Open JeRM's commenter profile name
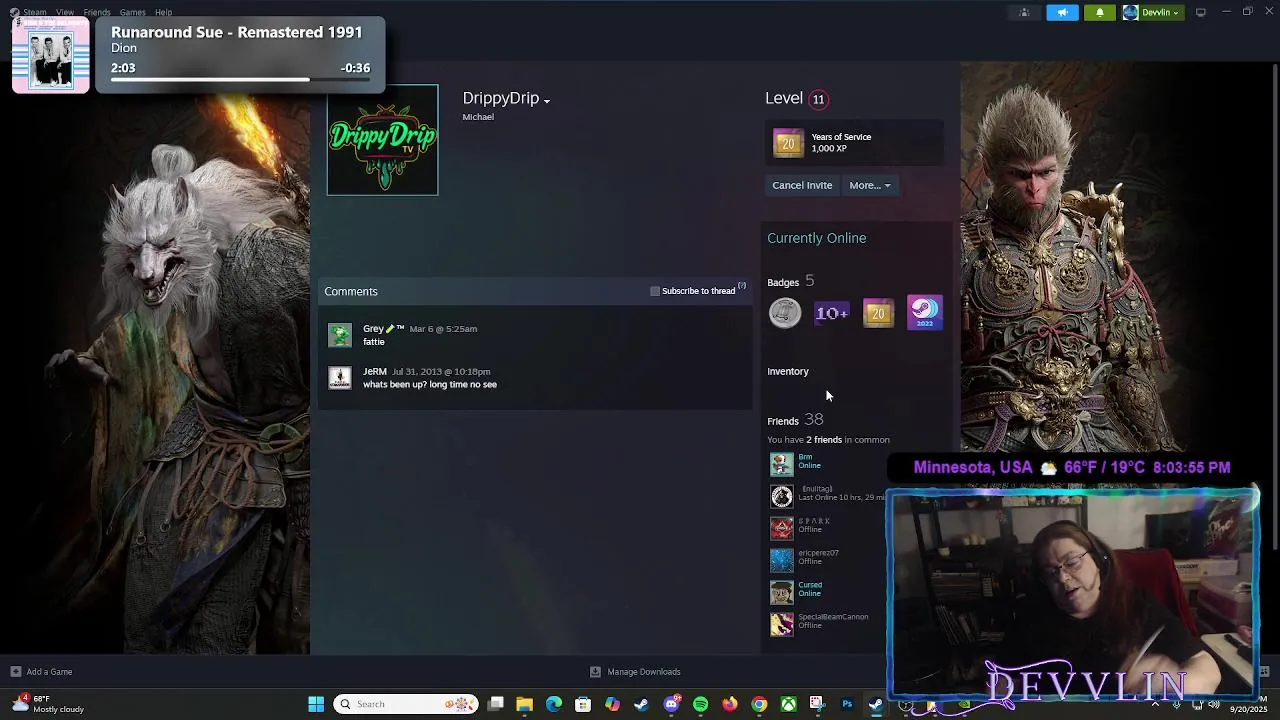The width and height of the screenshot is (1280, 720). click(375, 371)
